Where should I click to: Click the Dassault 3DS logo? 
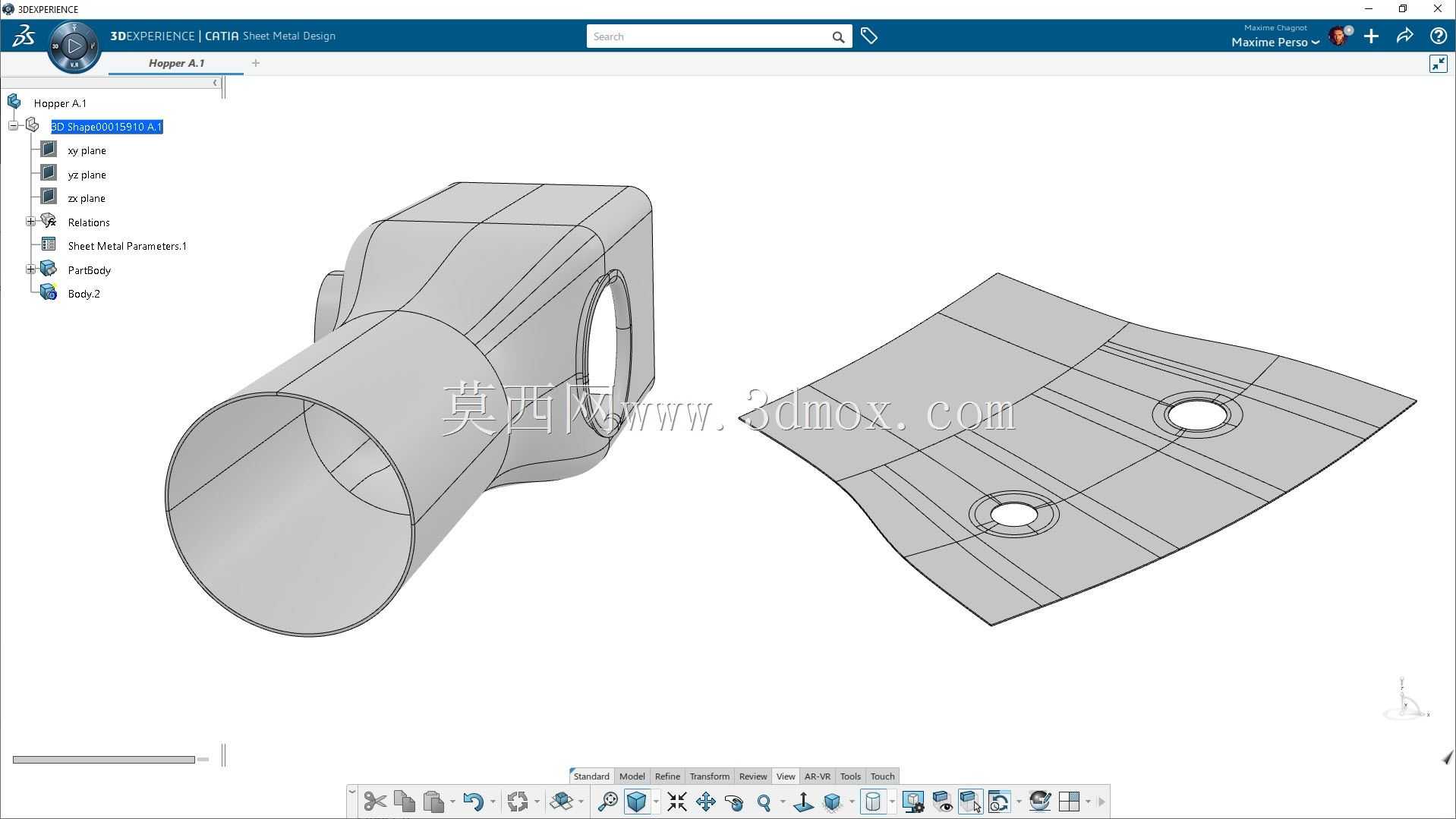(24, 36)
